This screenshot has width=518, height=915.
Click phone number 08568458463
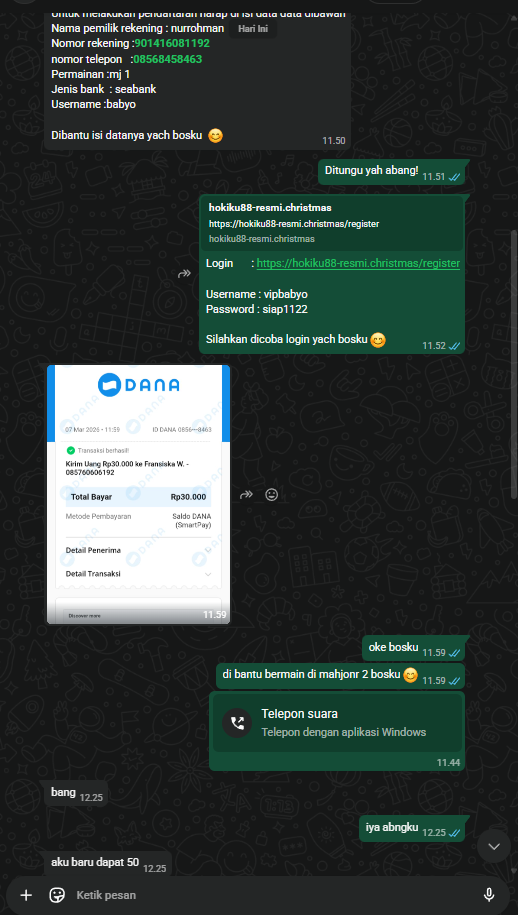167,59
